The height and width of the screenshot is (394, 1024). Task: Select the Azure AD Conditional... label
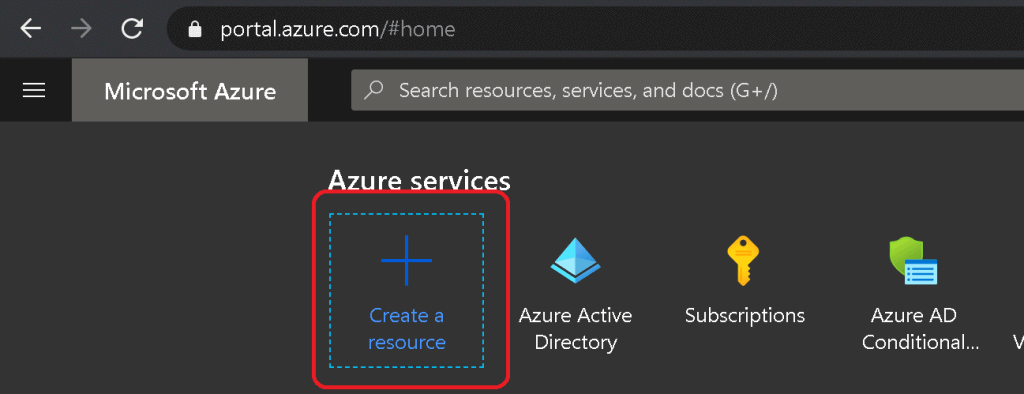[921, 329]
